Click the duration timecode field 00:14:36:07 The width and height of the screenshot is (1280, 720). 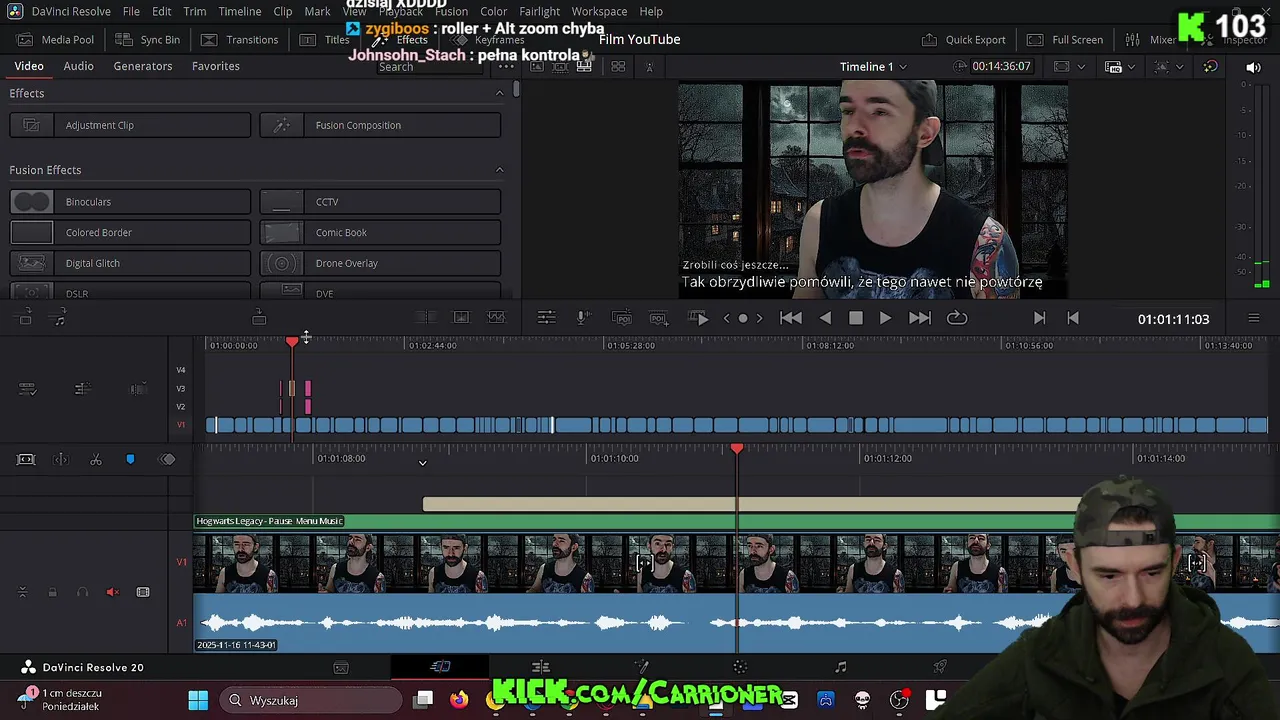pyautogui.click(x=1001, y=67)
